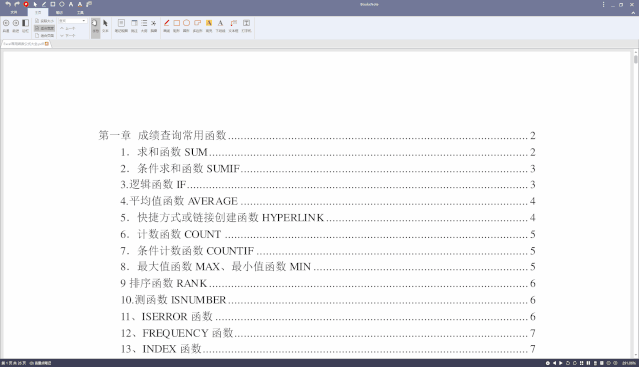Select the circle annotation tool
This screenshot has width=639, height=367.
coord(186,26)
